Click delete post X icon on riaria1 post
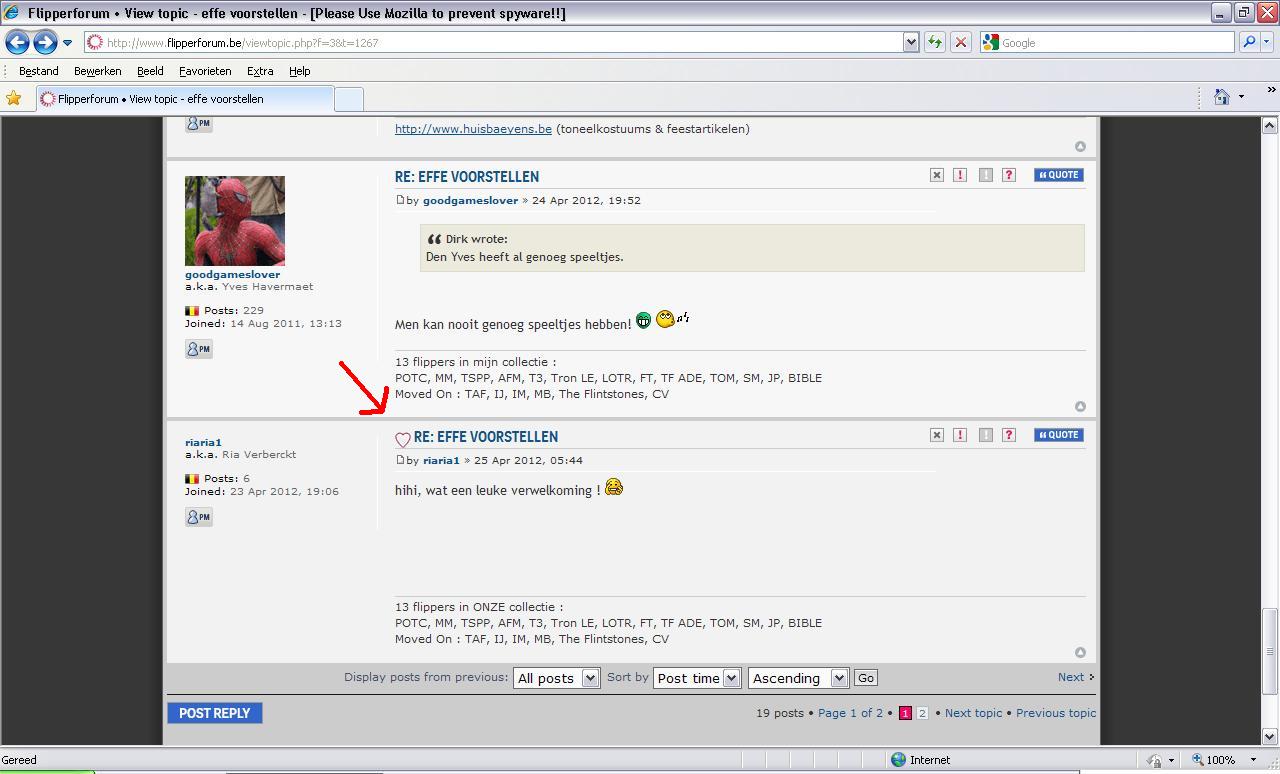This screenshot has height=774, width=1280. pyautogui.click(x=936, y=435)
